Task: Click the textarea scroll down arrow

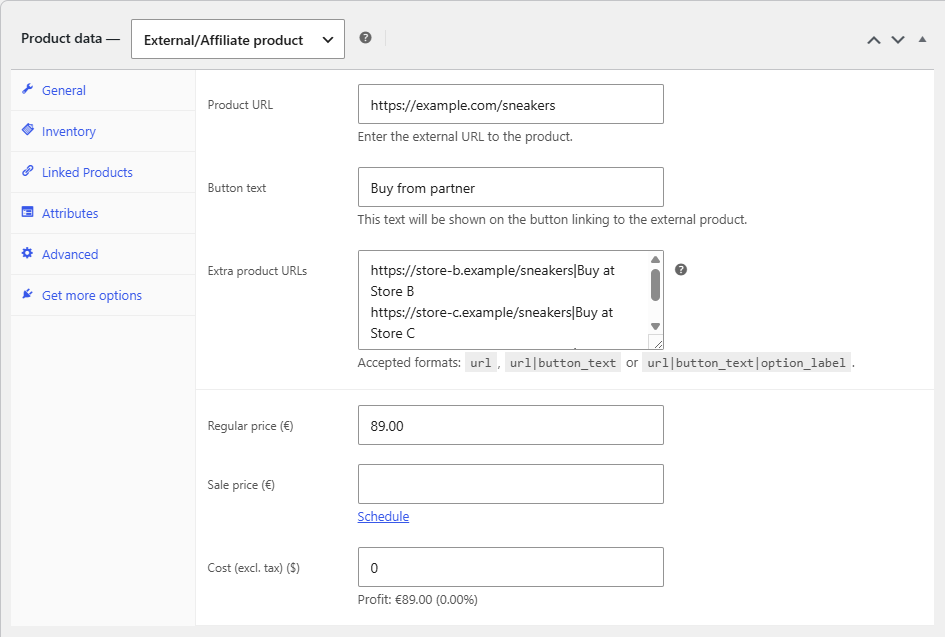Action: (655, 326)
